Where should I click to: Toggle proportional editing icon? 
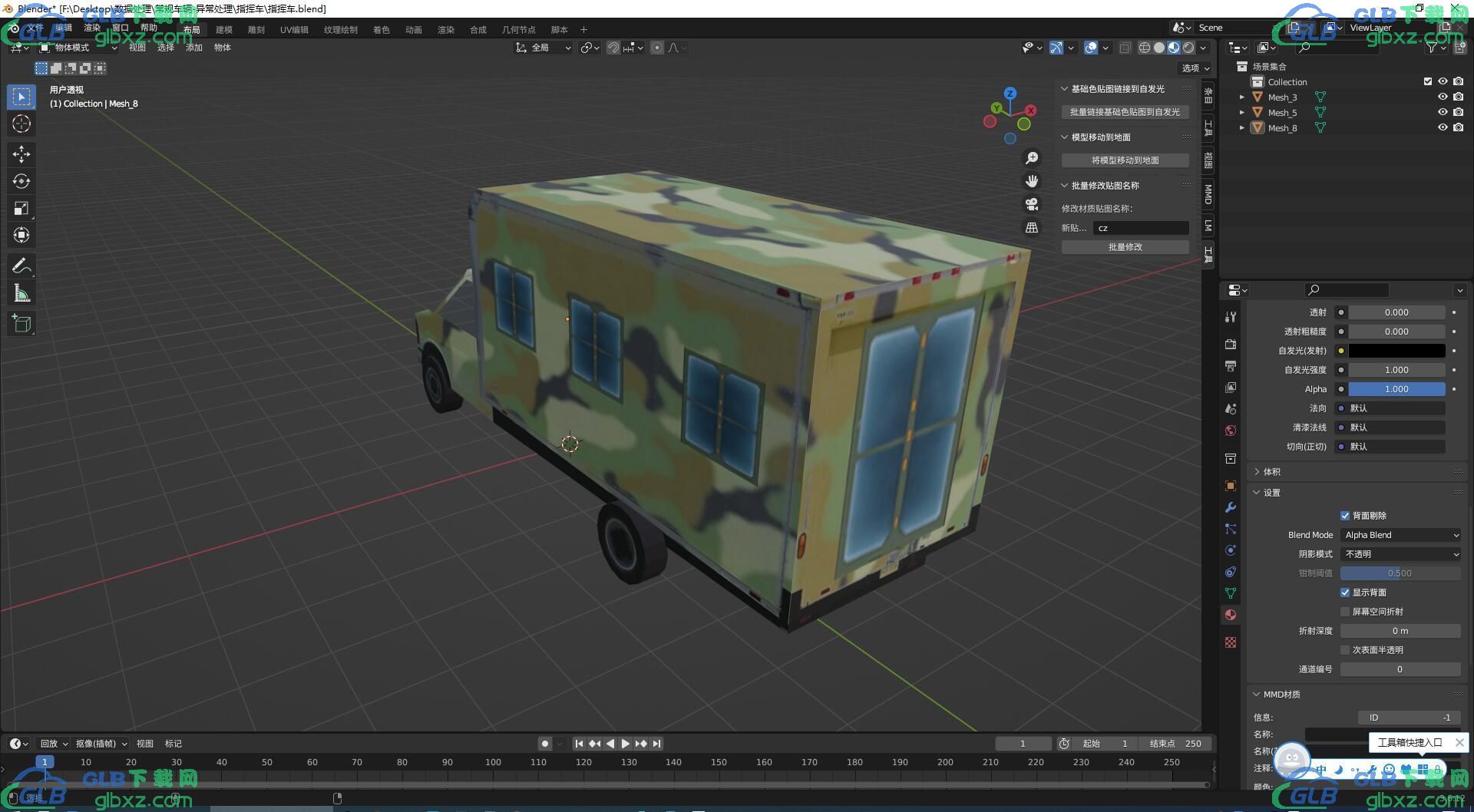coord(657,48)
